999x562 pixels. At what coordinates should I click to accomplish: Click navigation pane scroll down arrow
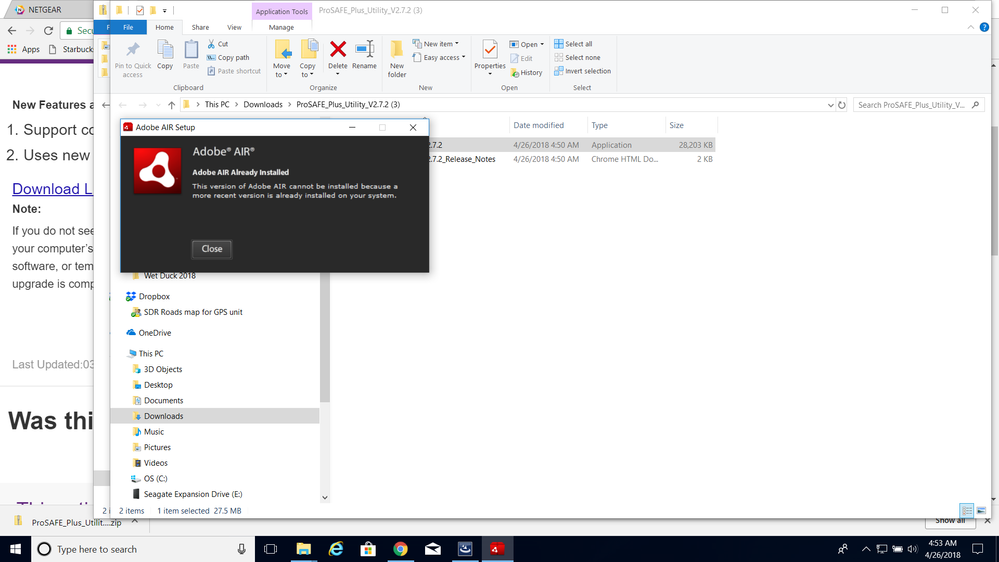tap(324, 498)
